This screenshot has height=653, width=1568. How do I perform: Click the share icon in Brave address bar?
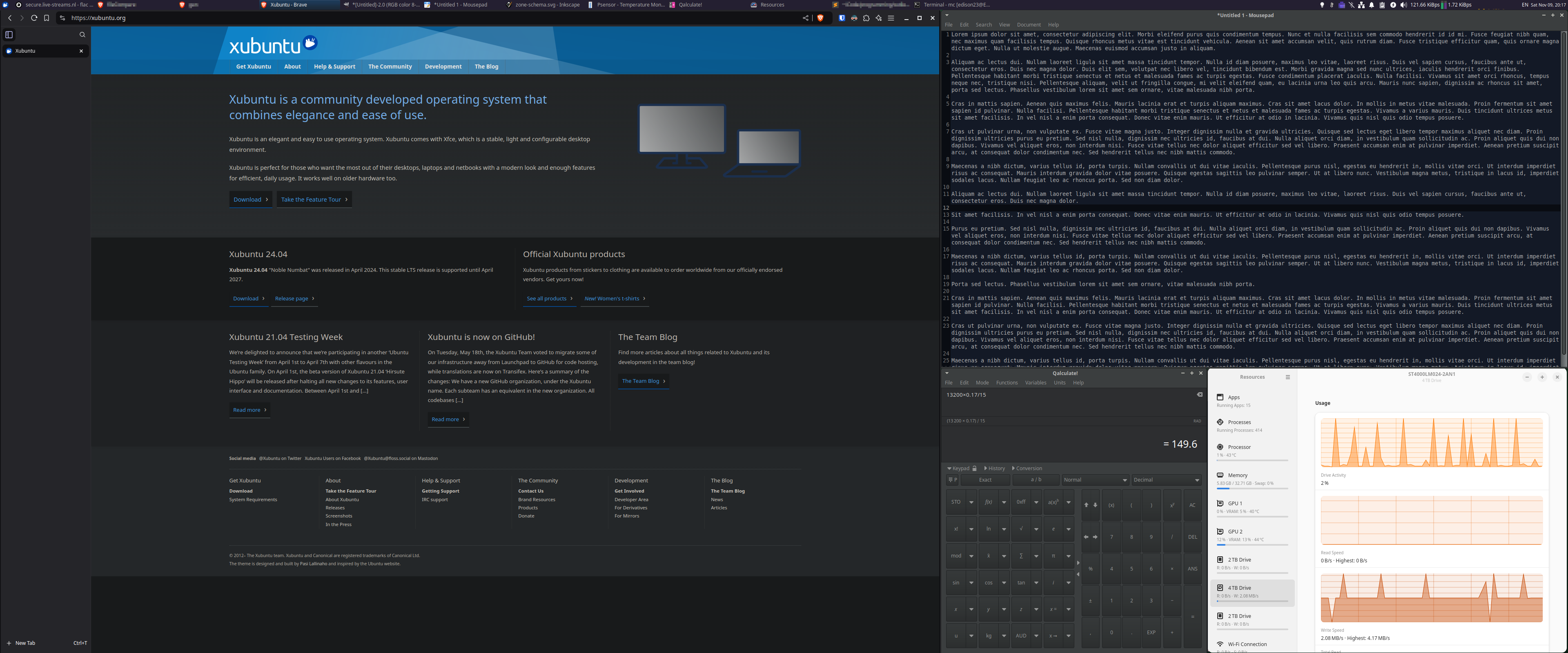pos(805,18)
